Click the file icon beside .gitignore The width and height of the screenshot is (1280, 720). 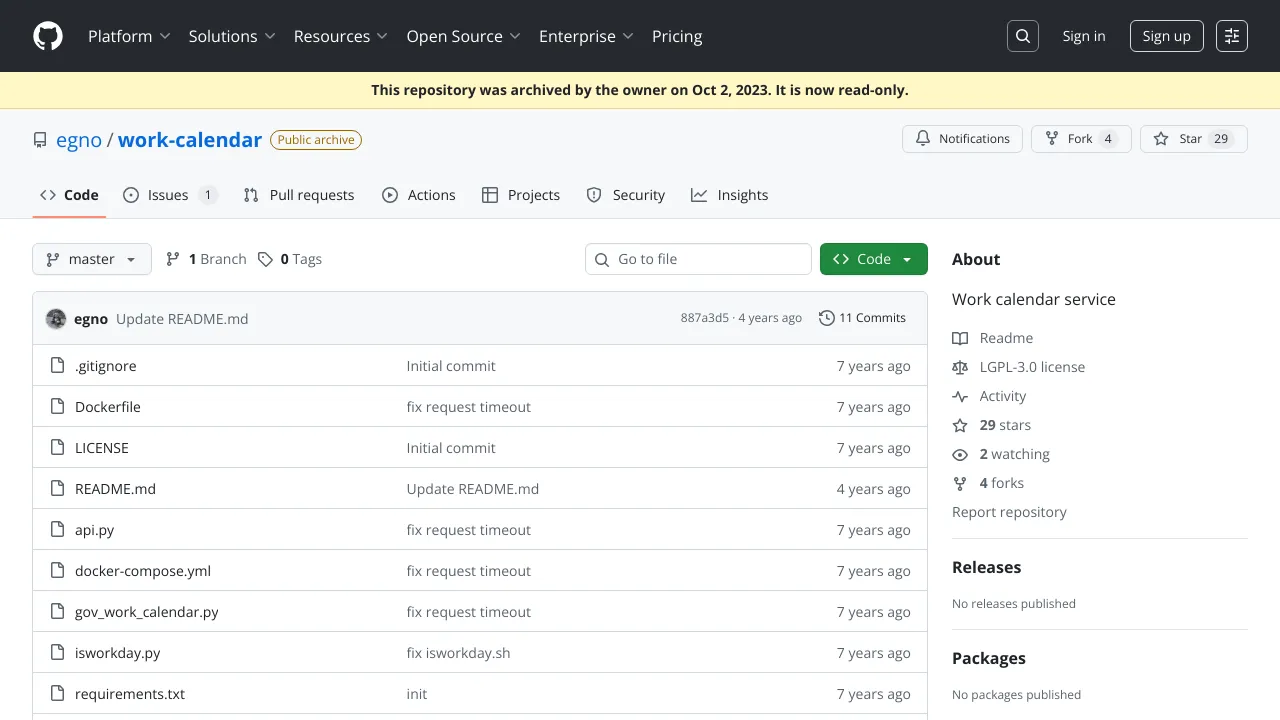pyautogui.click(x=57, y=366)
